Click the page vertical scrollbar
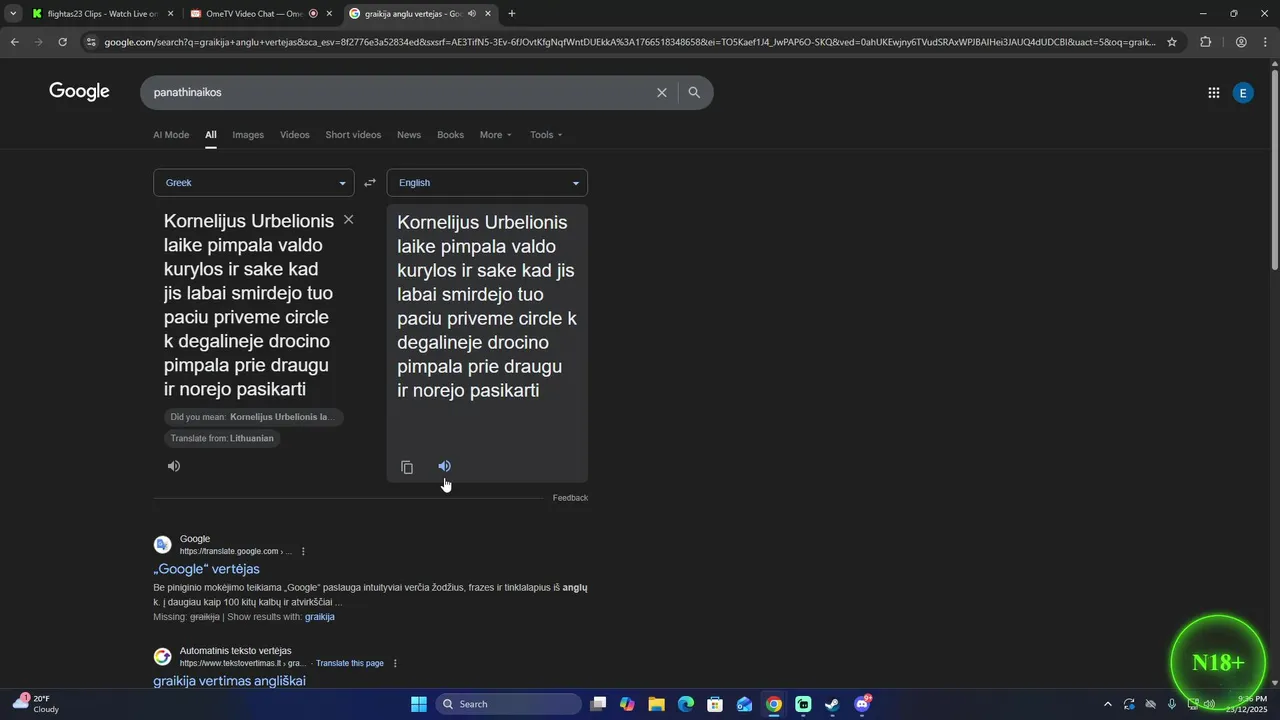The image size is (1280, 720). coord(1274,170)
